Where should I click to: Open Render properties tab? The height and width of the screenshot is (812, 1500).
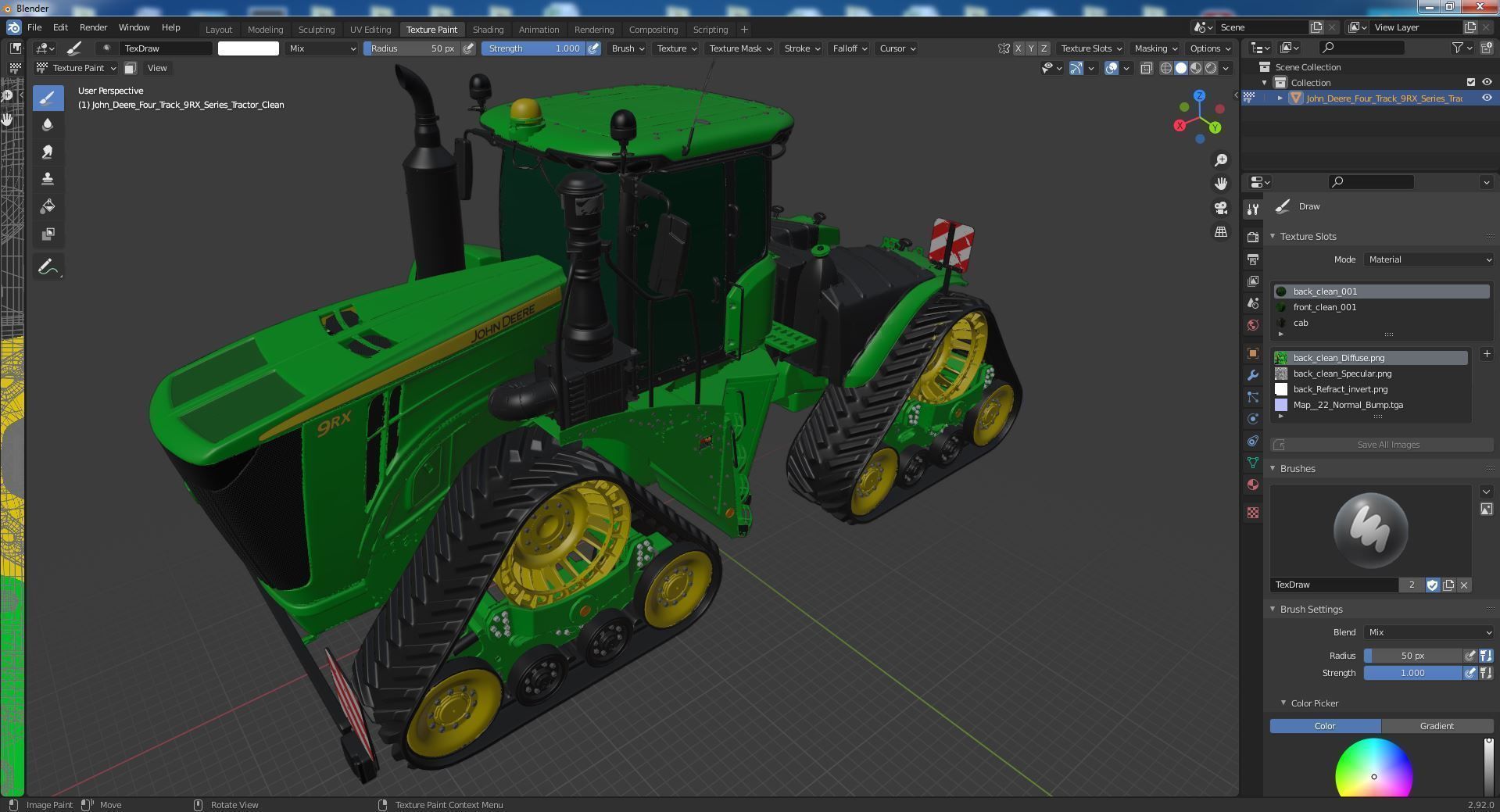pos(1253,237)
